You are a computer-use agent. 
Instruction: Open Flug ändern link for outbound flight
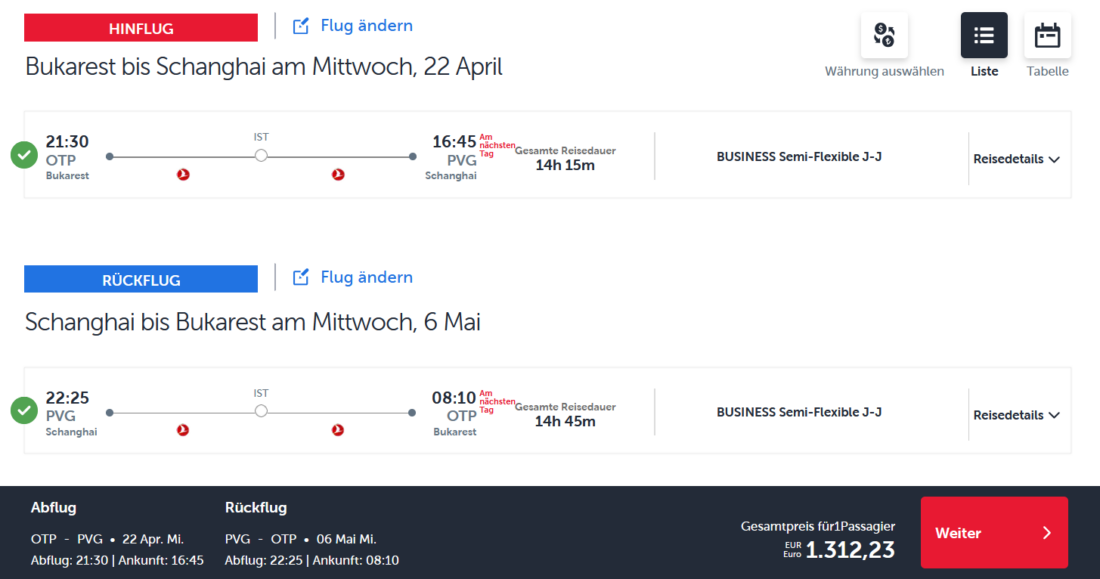[366, 26]
